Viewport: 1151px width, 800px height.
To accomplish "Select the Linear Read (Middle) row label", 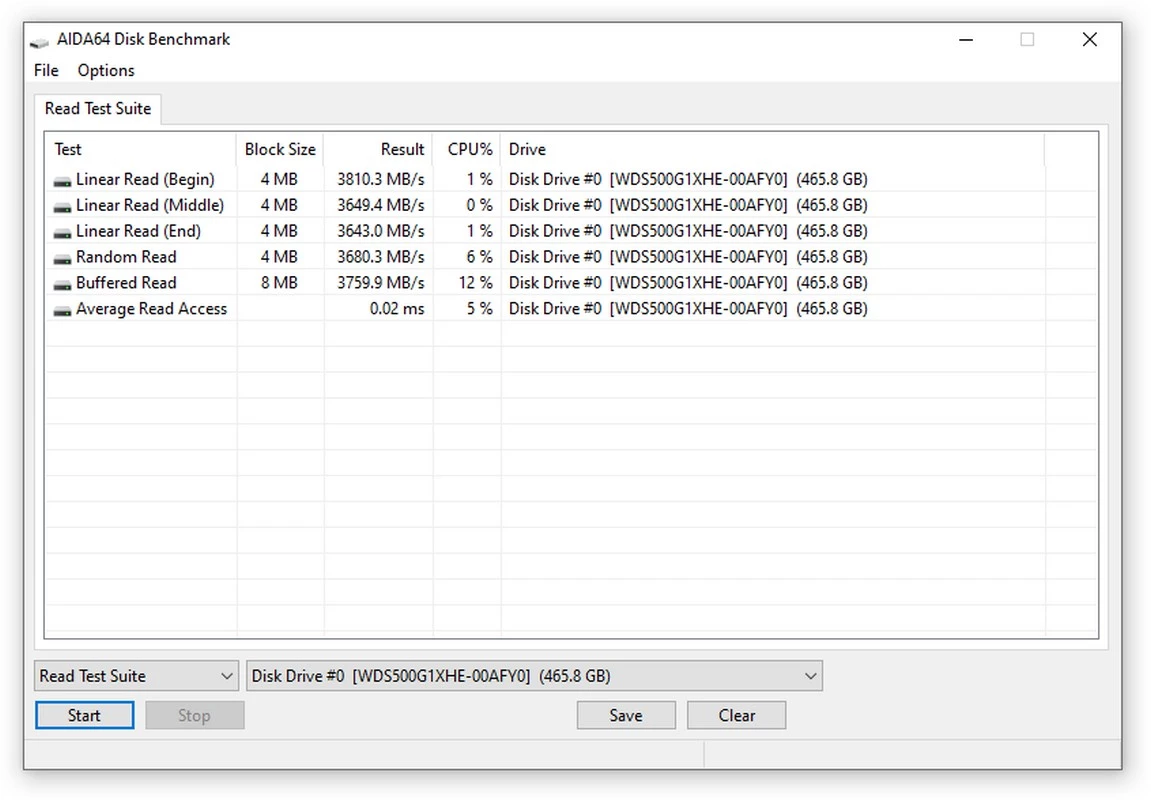I will coord(150,206).
